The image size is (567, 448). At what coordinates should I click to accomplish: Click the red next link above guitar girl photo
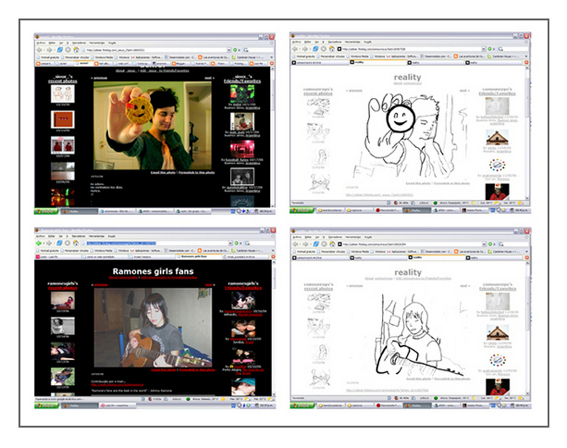[209, 285]
